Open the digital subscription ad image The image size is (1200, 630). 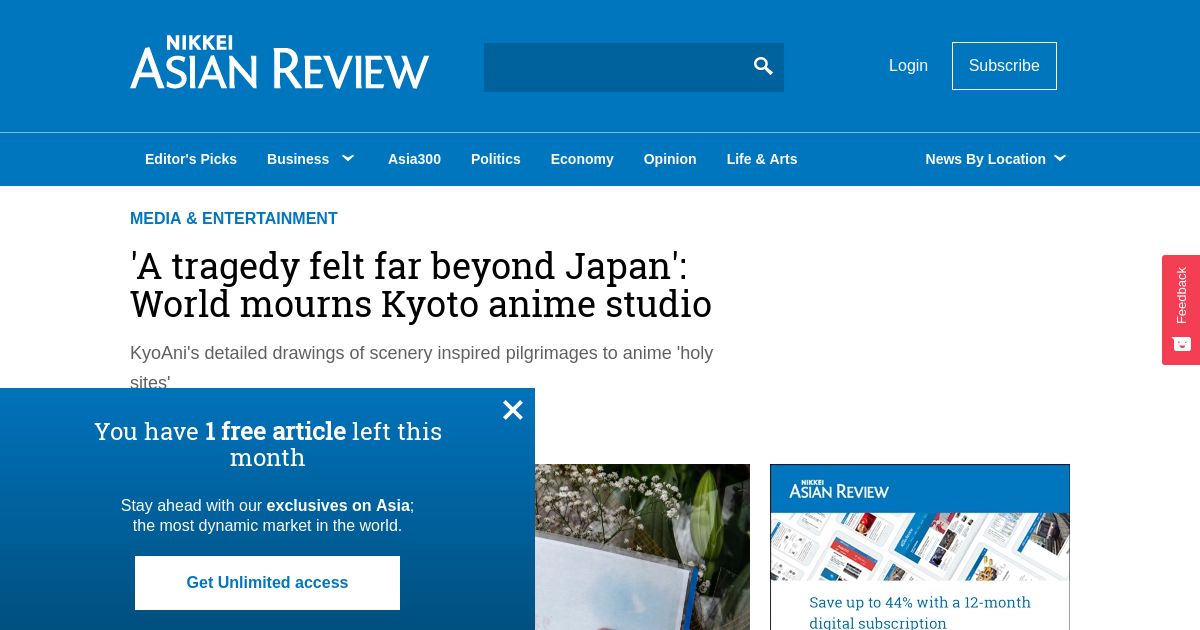point(920,547)
